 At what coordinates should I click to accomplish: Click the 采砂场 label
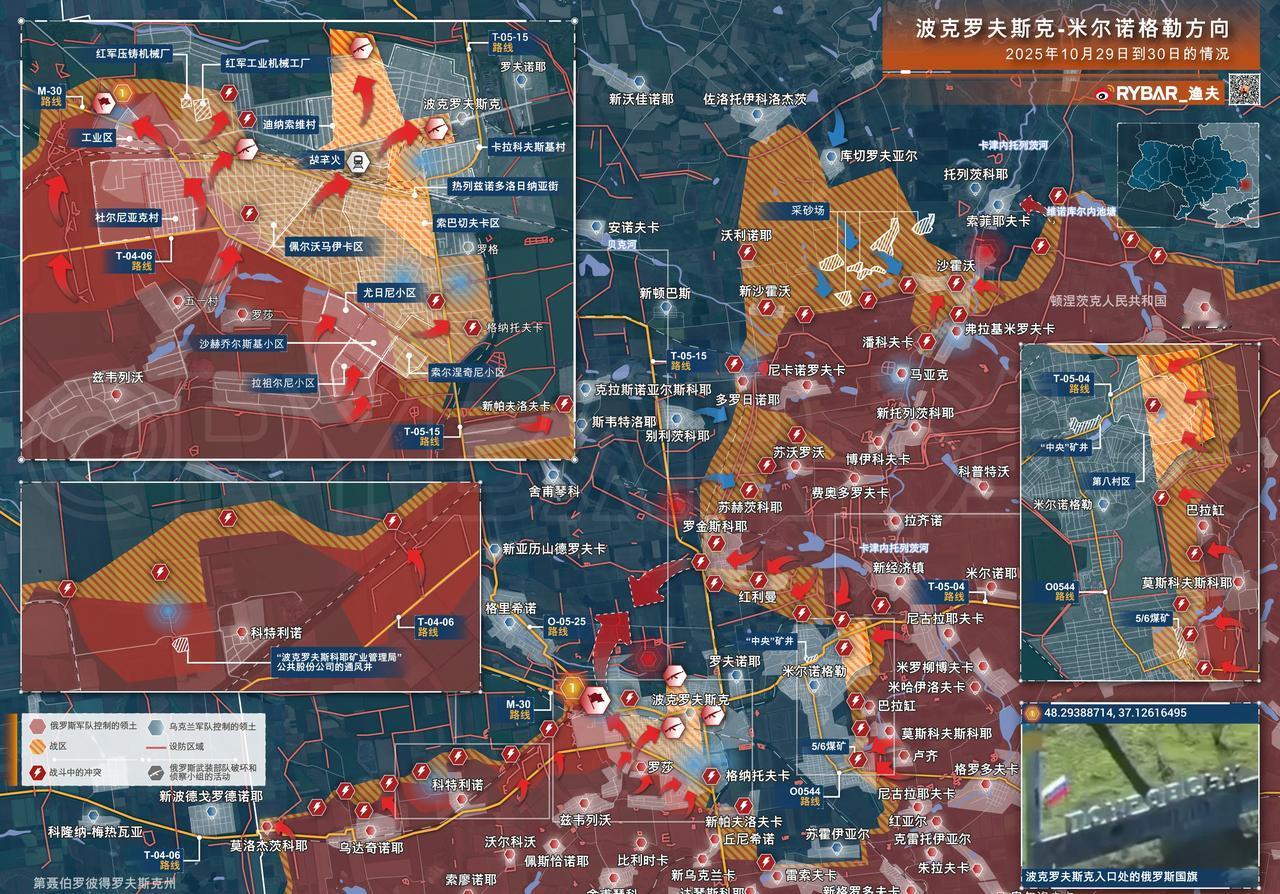click(x=808, y=210)
